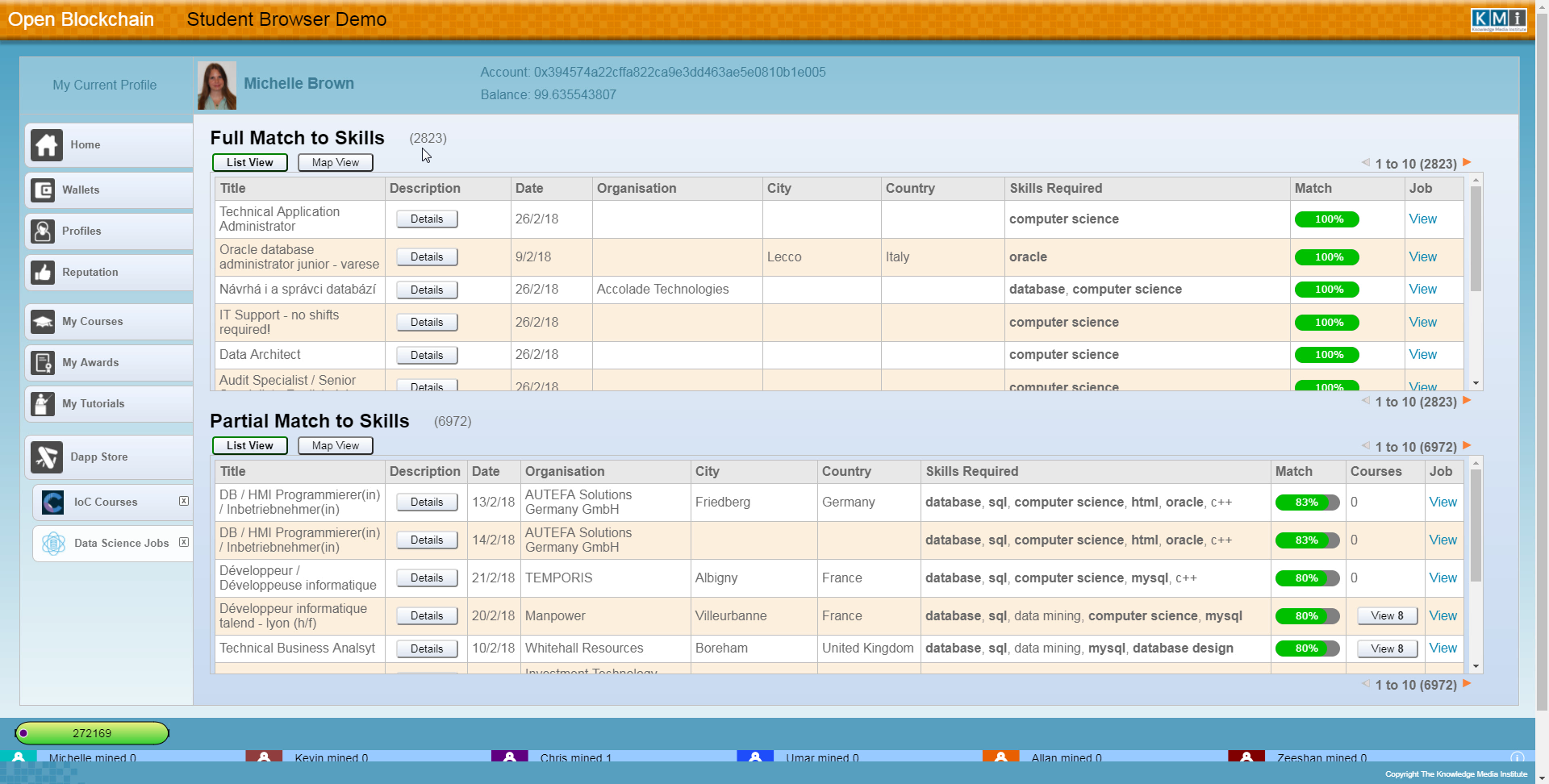The height and width of the screenshot is (784, 1549).
Task: Open My Awards certificate icon
Action: click(43, 363)
